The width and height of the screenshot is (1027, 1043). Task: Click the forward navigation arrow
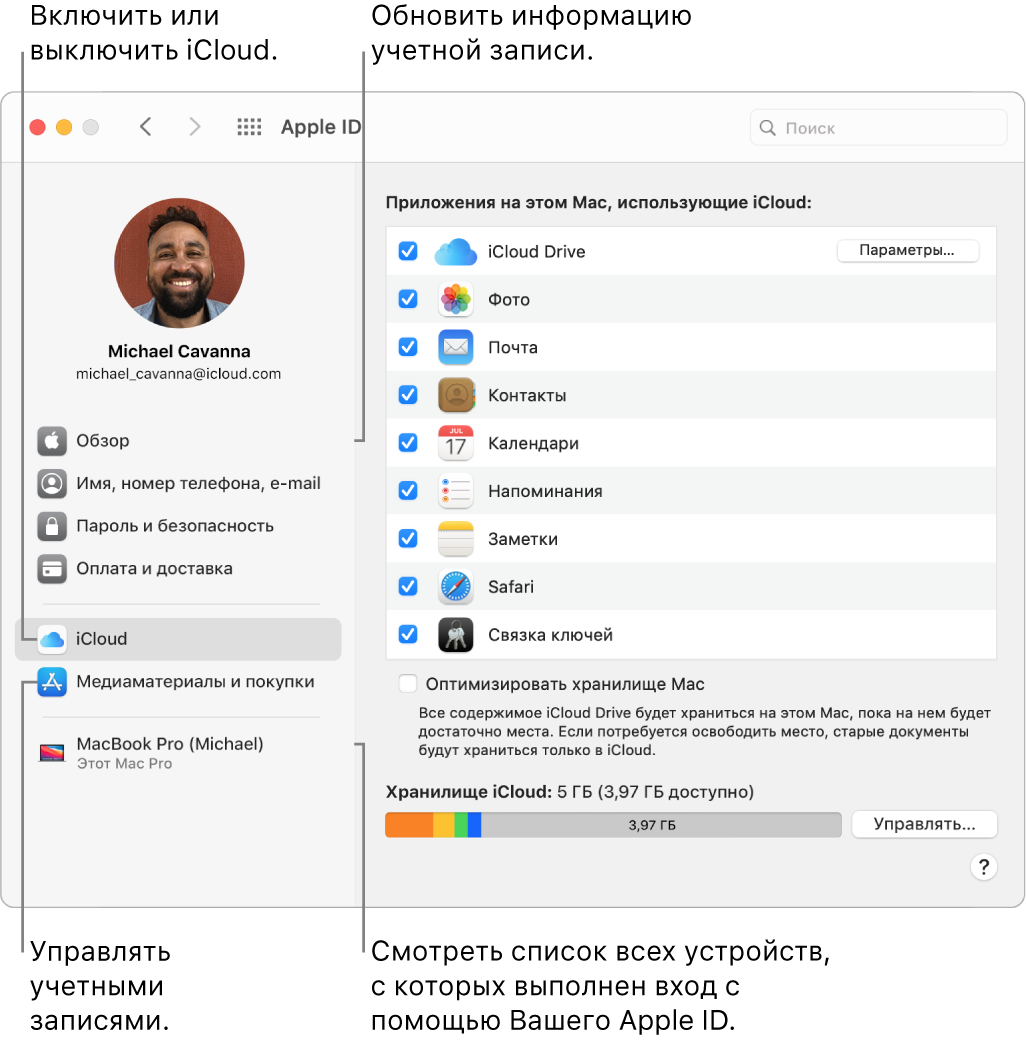coord(195,127)
